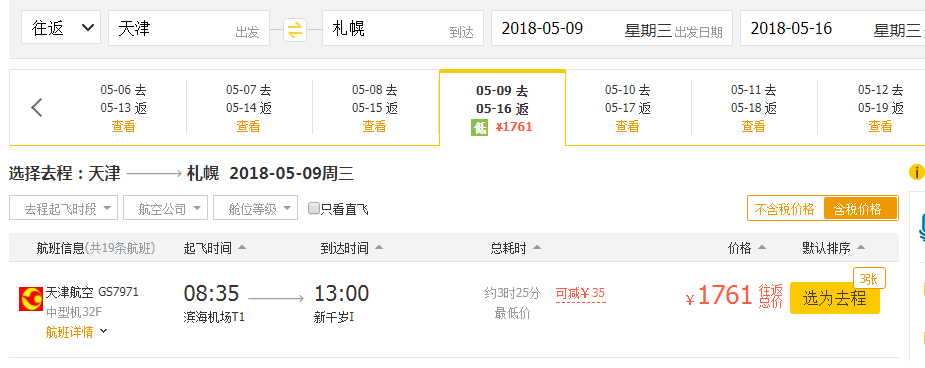Check the 只看直飞 direct flights box
925x368 pixels.
click(314, 208)
